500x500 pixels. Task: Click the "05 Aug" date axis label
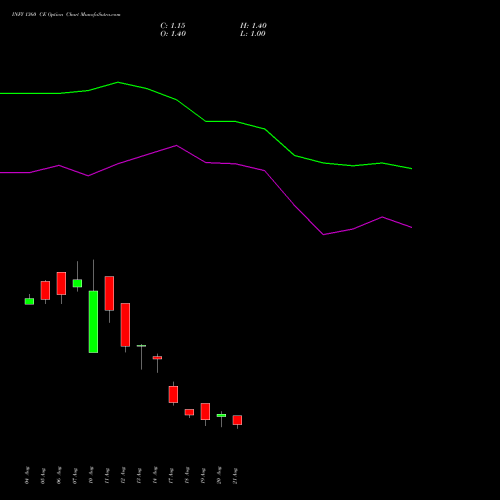point(43,475)
